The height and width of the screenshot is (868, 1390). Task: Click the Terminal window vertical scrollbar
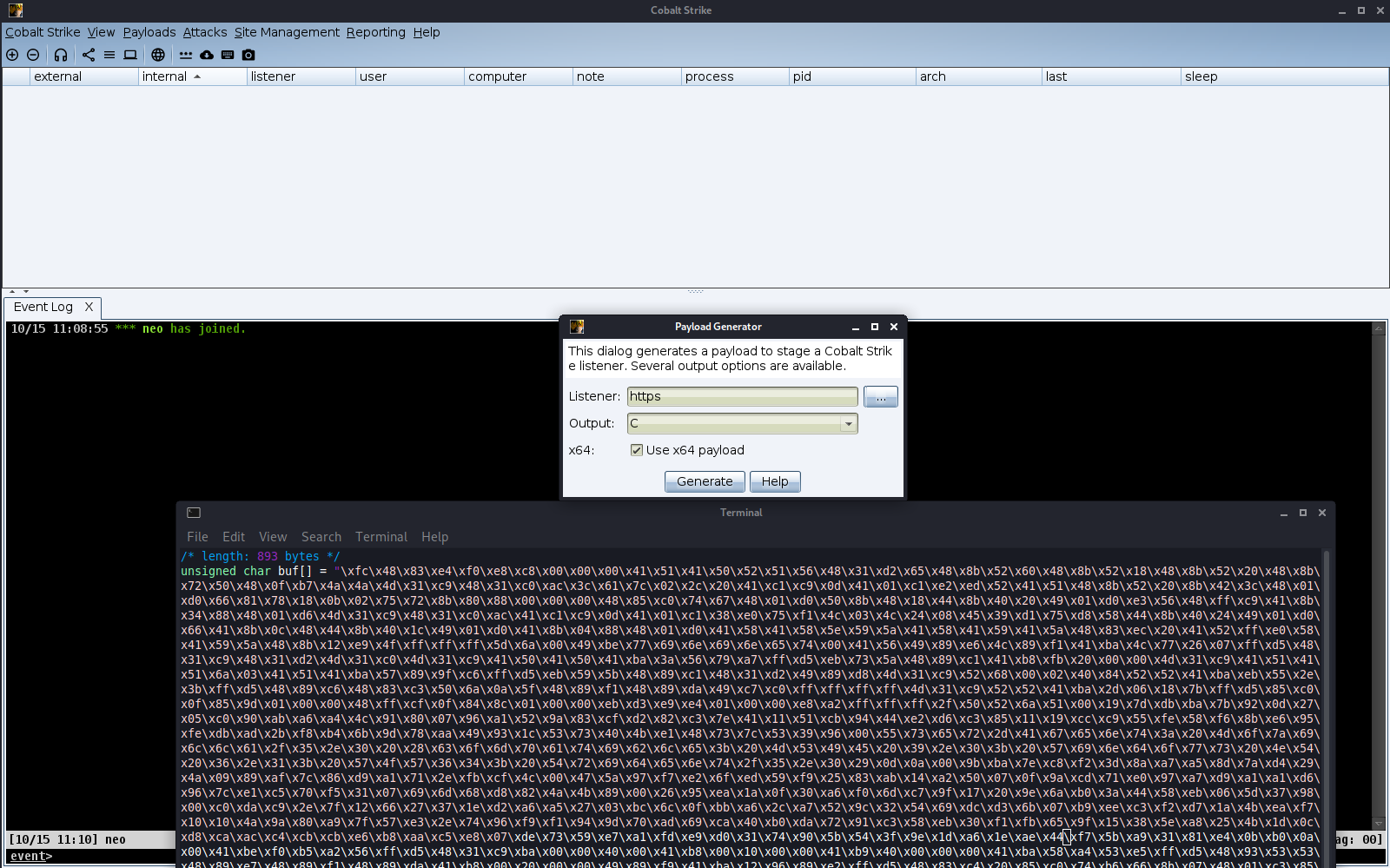click(1326, 708)
